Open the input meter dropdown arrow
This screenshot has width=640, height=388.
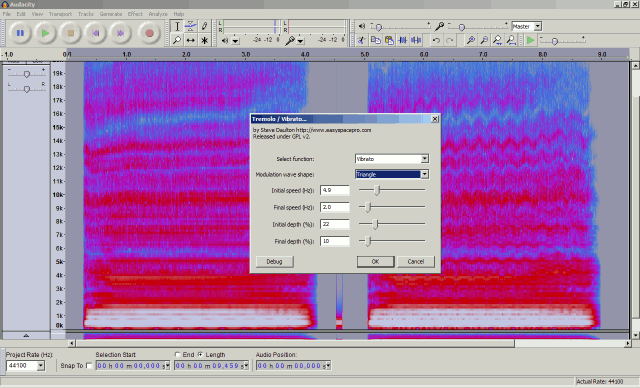tap(300, 41)
